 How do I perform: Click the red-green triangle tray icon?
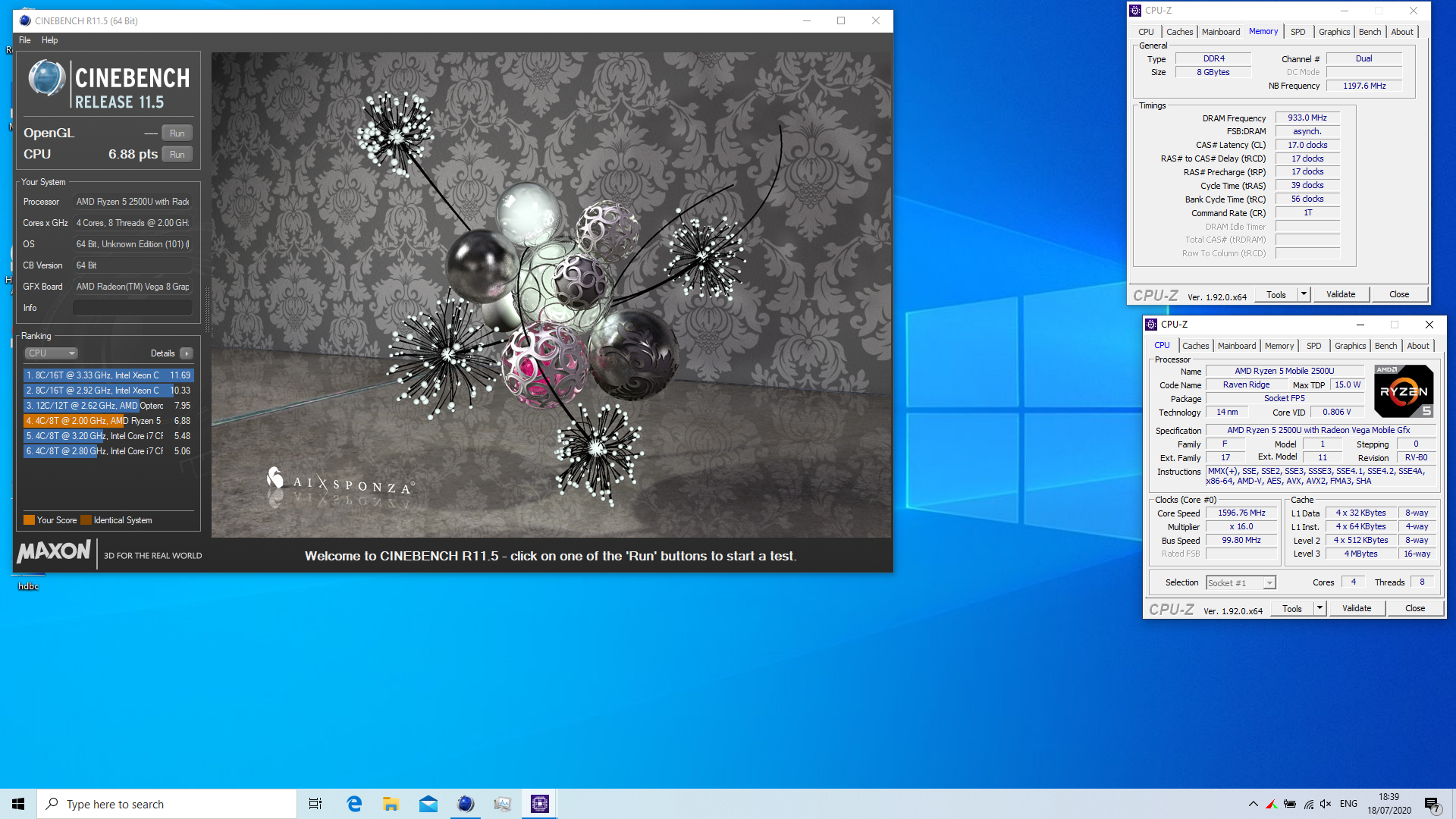click(x=1272, y=804)
